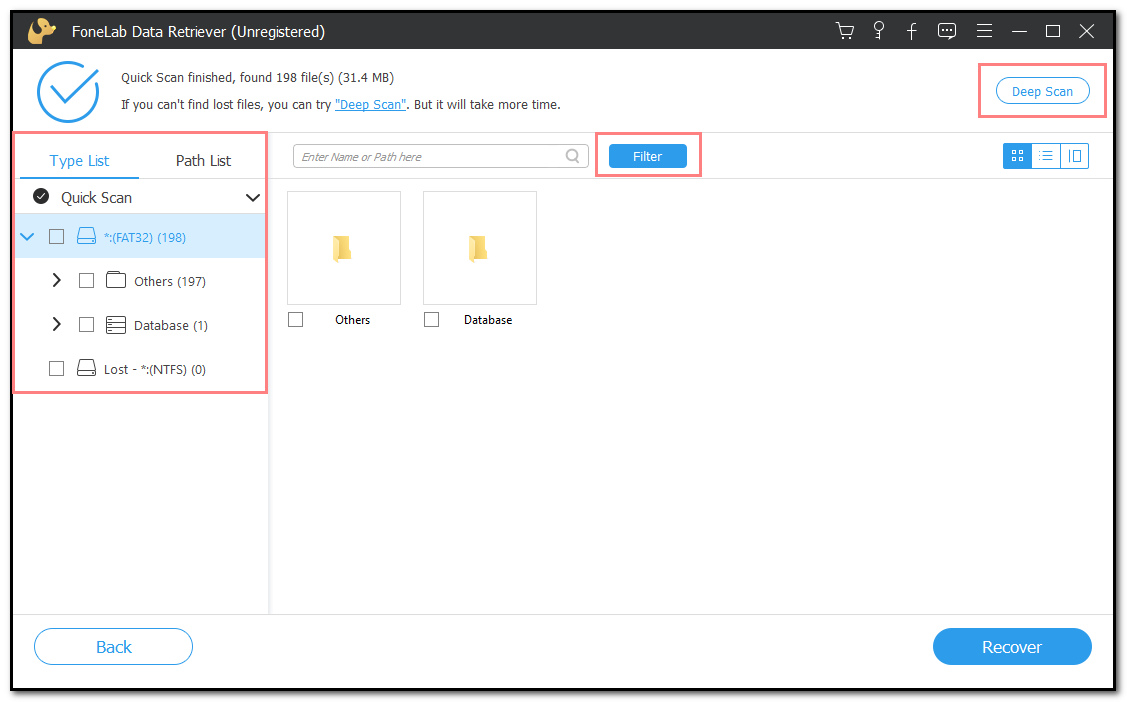Viewport: 1127px width, 702px height.
Task: Collapse the Quick Scan section chevron
Action: 252,198
